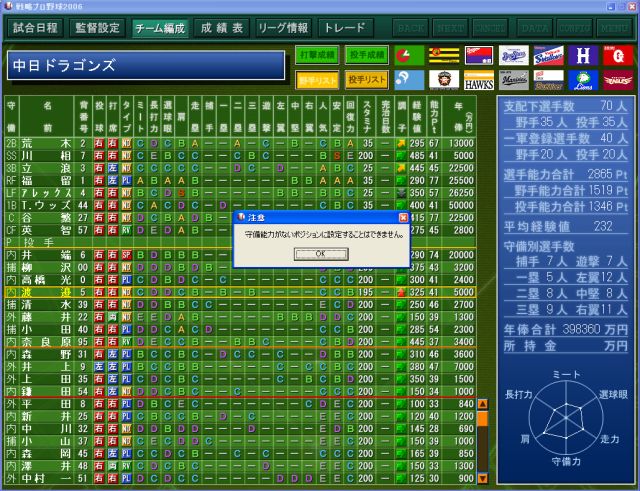This screenshot has height=491, width=640.
Task: Click the greyed MENU button
Action: [x=614, y=28]
